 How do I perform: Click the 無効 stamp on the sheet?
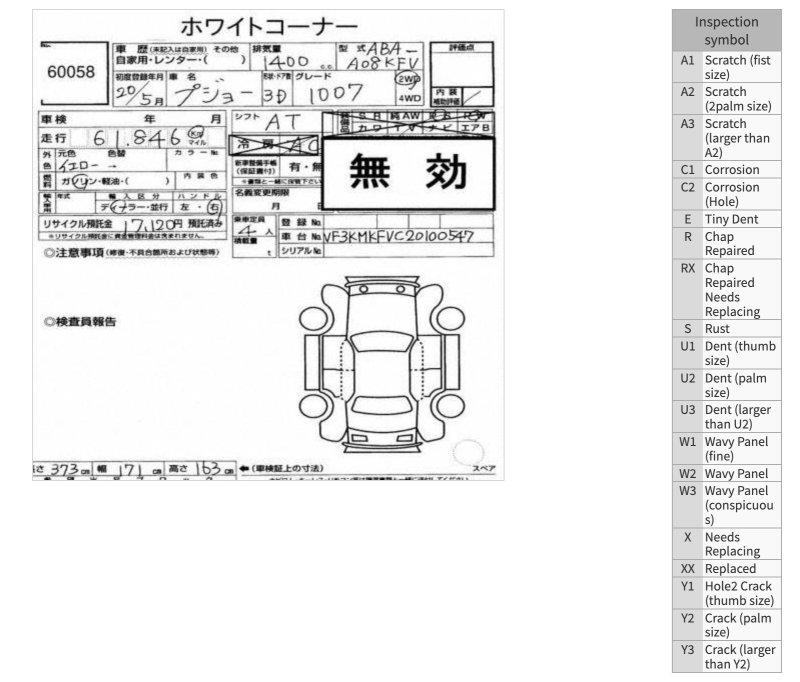pyautogui.click(x=407, y=174)
